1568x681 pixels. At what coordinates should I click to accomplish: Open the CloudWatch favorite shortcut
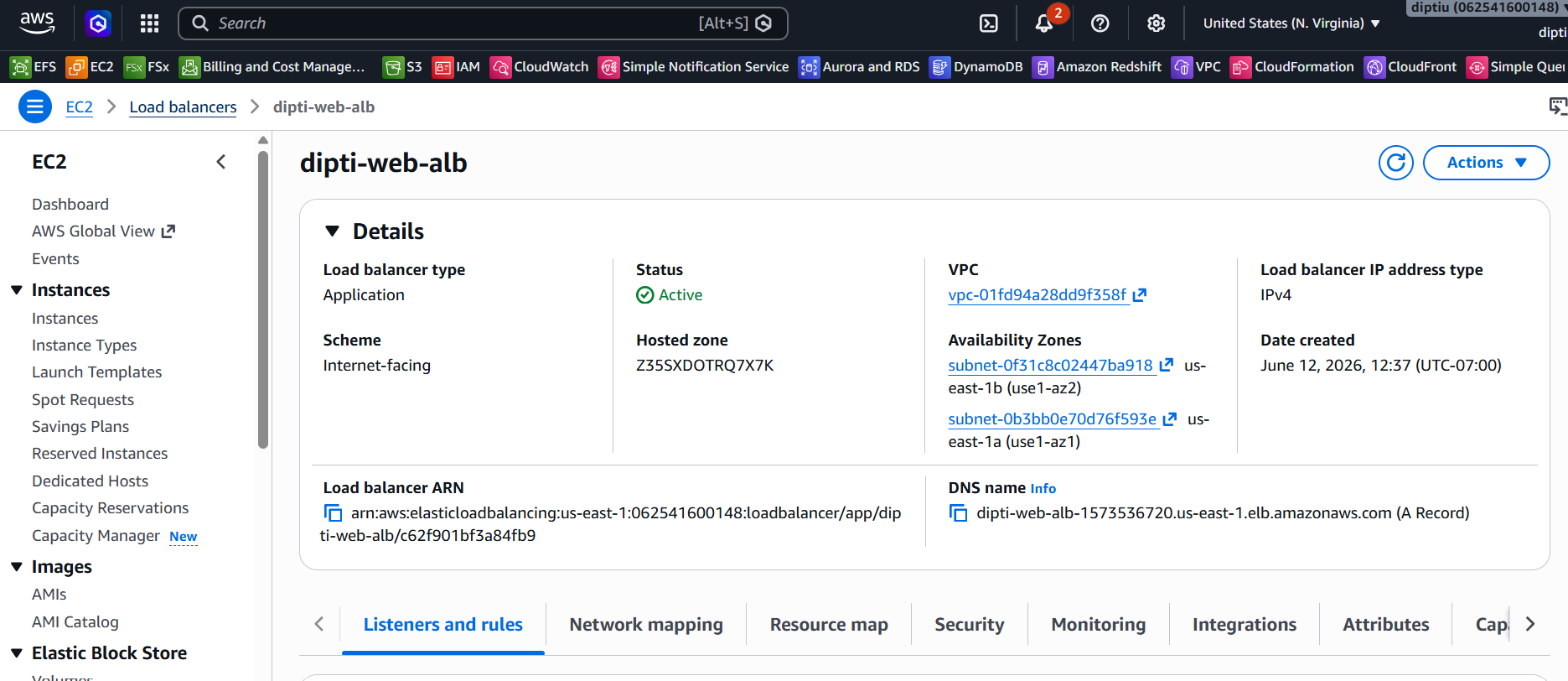(x=540, y=67)
